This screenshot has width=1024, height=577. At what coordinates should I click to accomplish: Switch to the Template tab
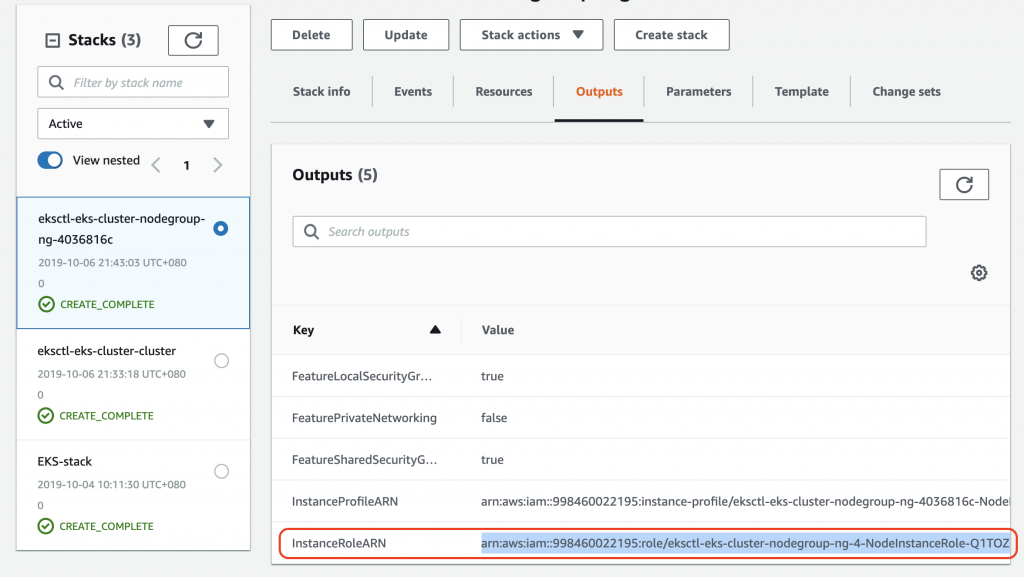pos(801,91)
